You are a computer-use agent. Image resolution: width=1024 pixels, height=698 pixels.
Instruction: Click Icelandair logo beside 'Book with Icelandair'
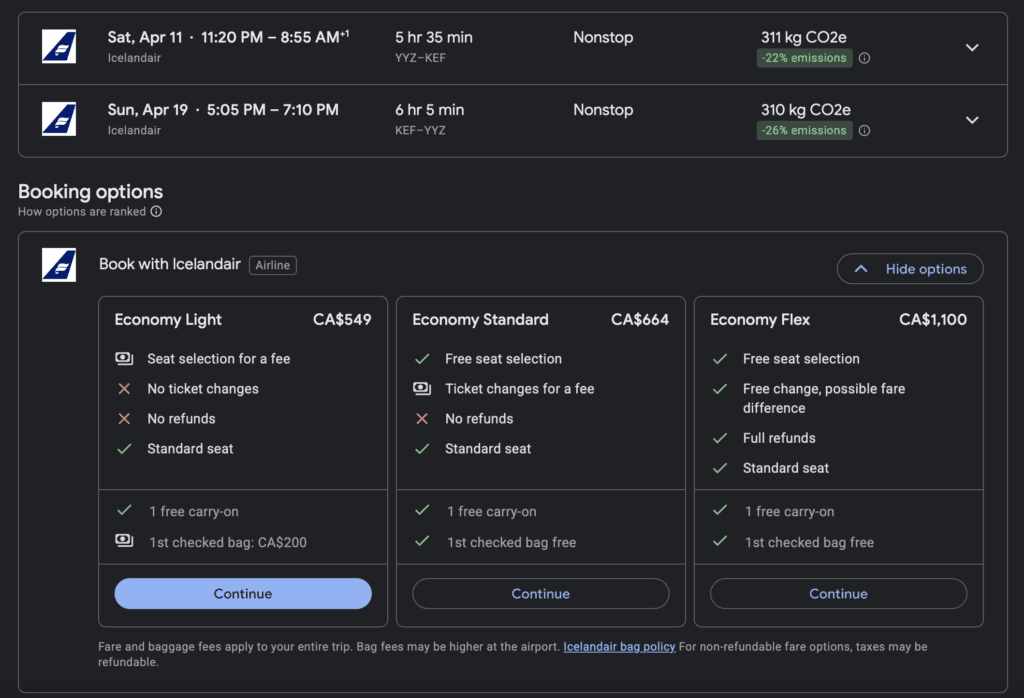(59, 265)
